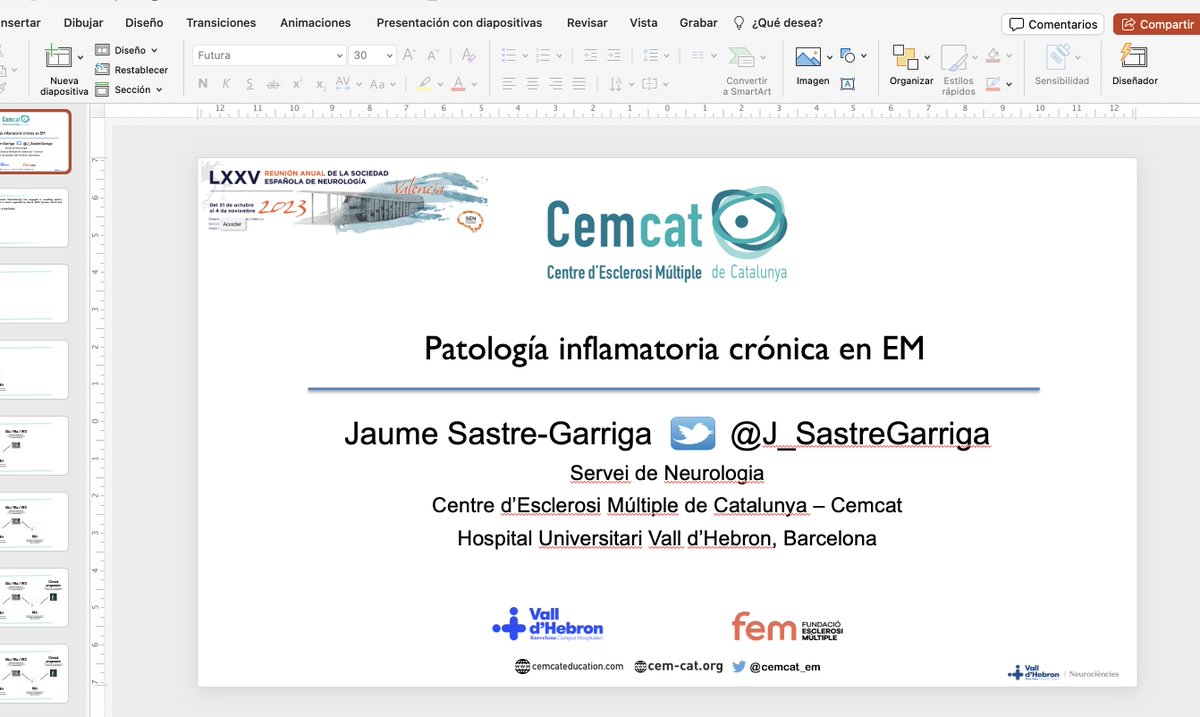The image size is (1200, 717).
Task: Click the shape fill color bucket
Action: tap(993, 56)
